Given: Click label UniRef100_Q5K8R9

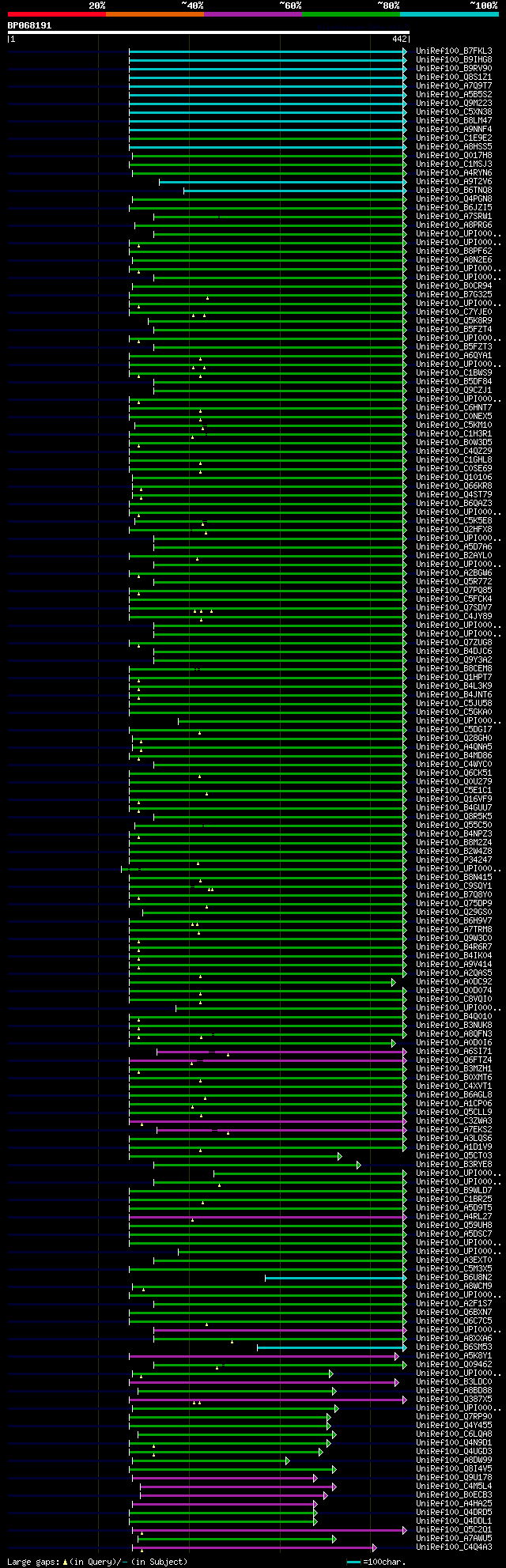Looking at the screenshot, I should (x=454, y=321).
